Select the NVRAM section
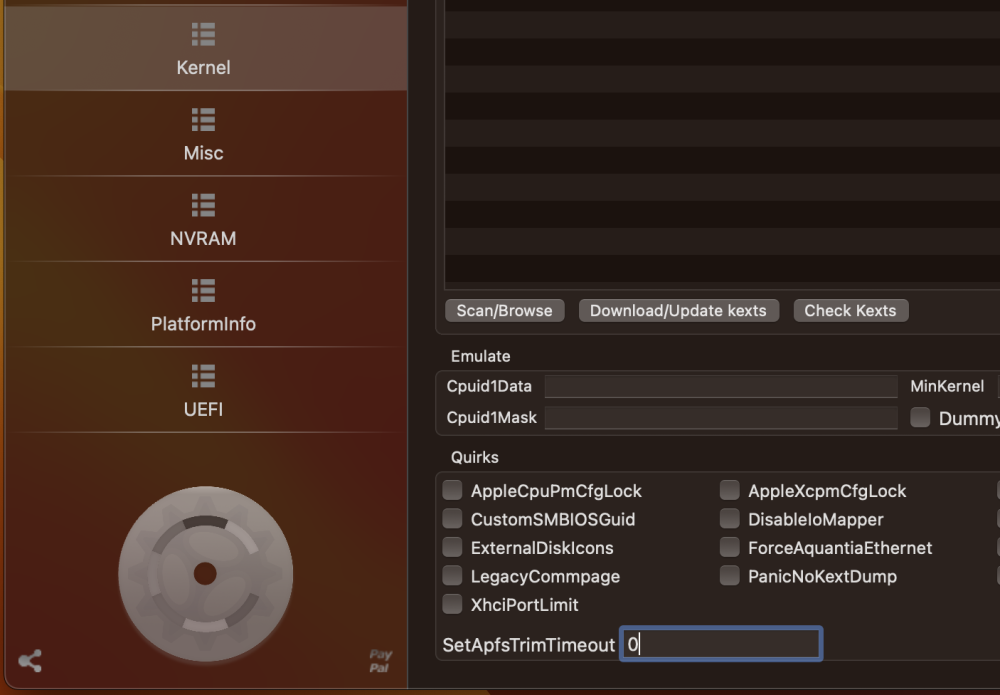 pos(204,219)
